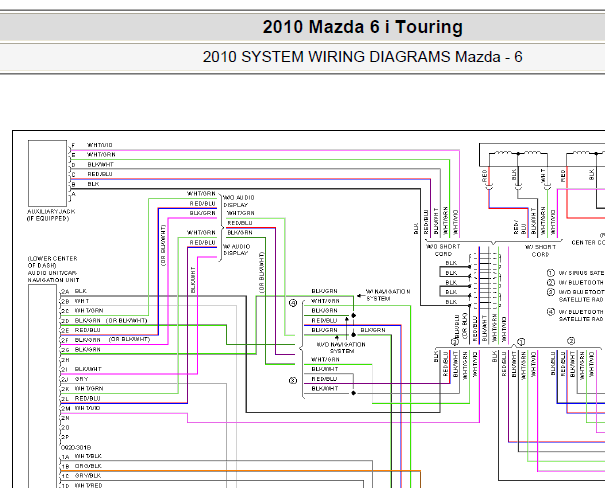Image resolution: width=605 pixels, height=488 pixels.
Task: Click the 'W/ AUDIO DISPLAY' note
Action: tap(237, 250)
